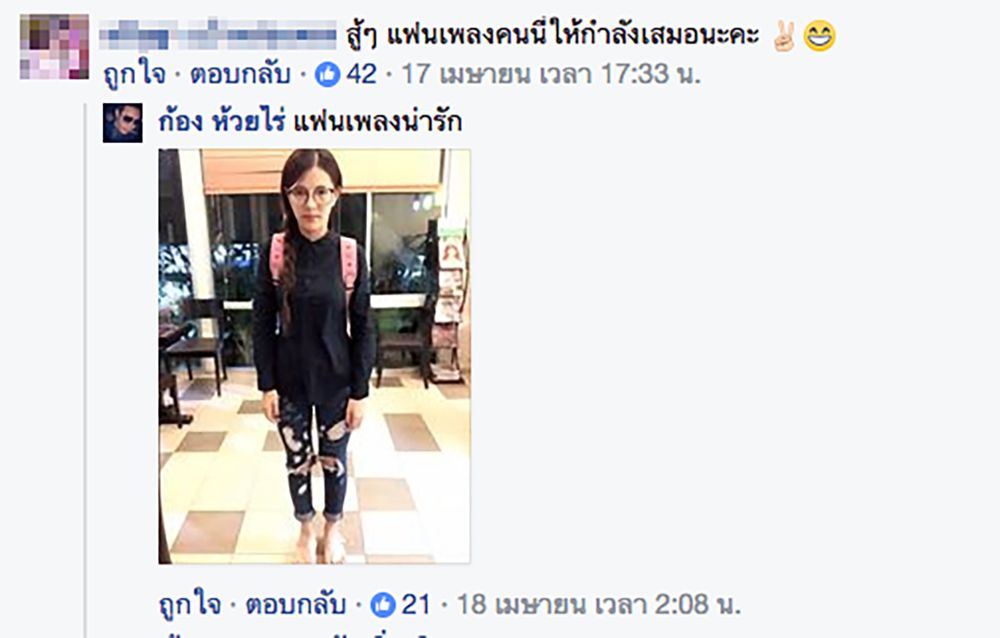Image resolution: width=1000 pixels, height=638 pixels.
Task: Enlarge the photo of woman with pink backpack
Action: (314, 357)
